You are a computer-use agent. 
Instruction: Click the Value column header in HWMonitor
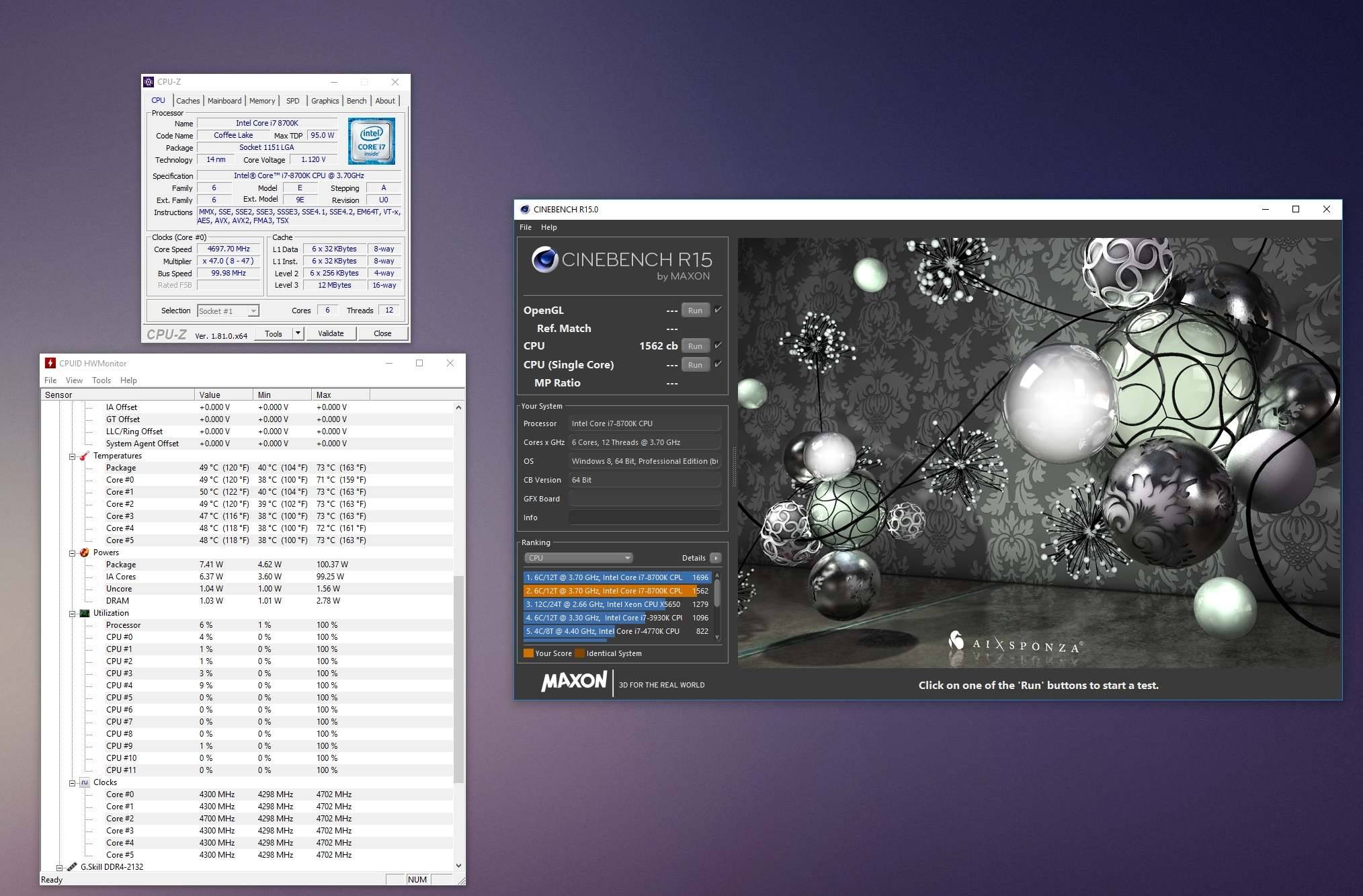(224, 395)
